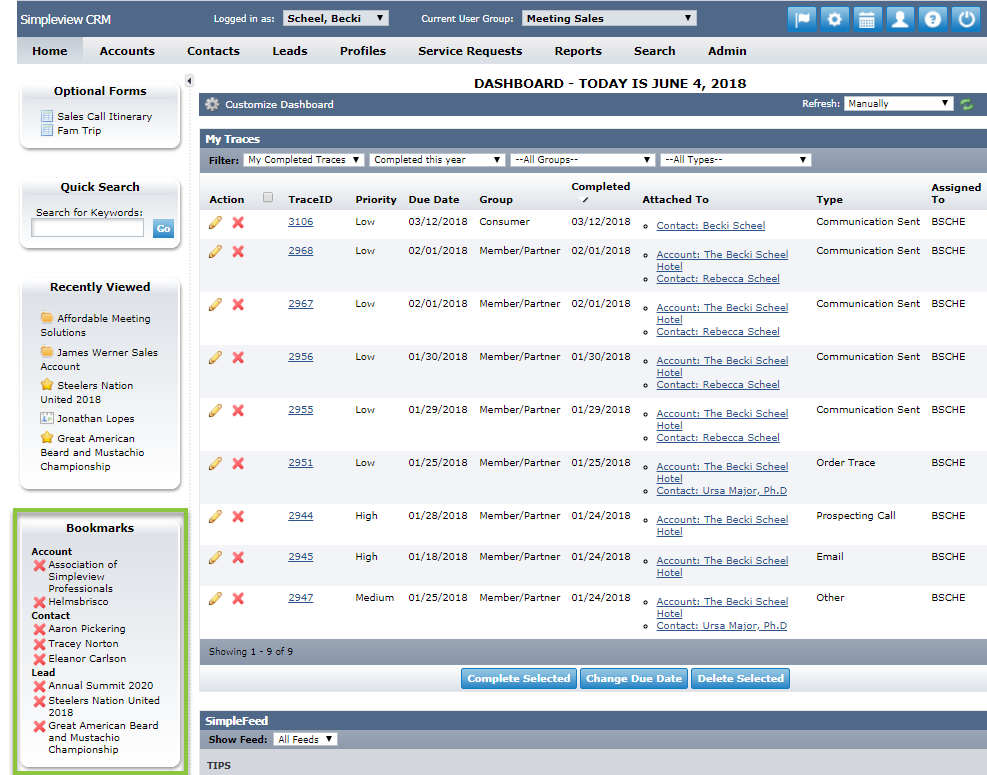The height and width of the screenshot is (775, 987).
Task: Sort by the Priority column header
Action: tap(376, 200)
